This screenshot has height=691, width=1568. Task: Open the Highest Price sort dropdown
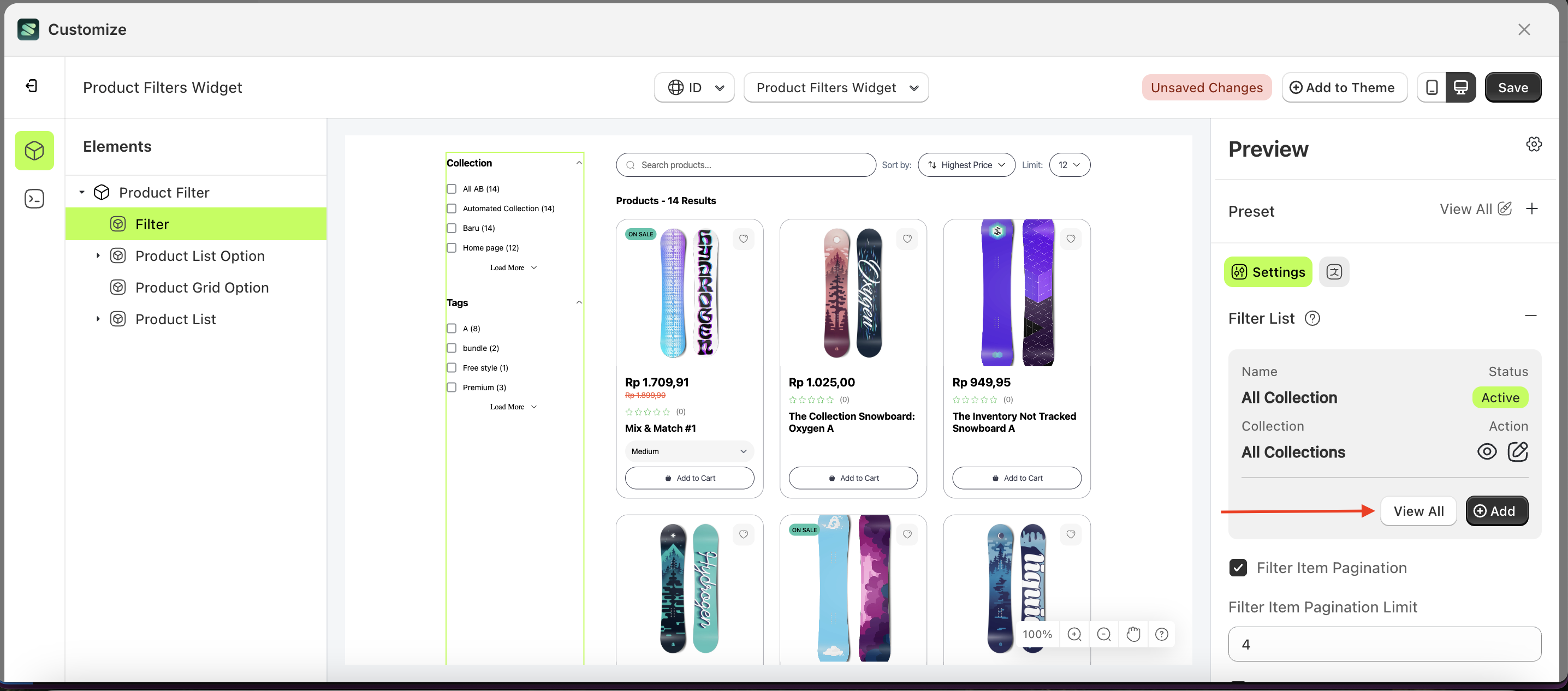click(966, 164)
